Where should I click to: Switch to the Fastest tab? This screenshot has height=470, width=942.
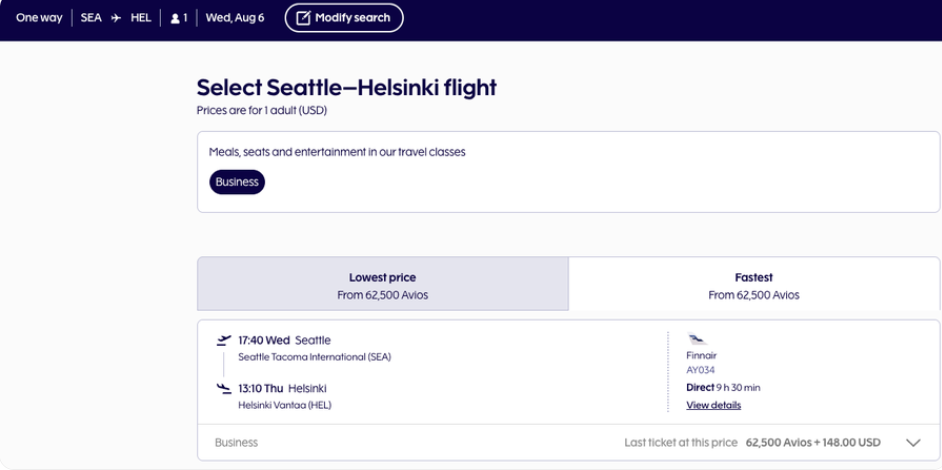(754, 284)
